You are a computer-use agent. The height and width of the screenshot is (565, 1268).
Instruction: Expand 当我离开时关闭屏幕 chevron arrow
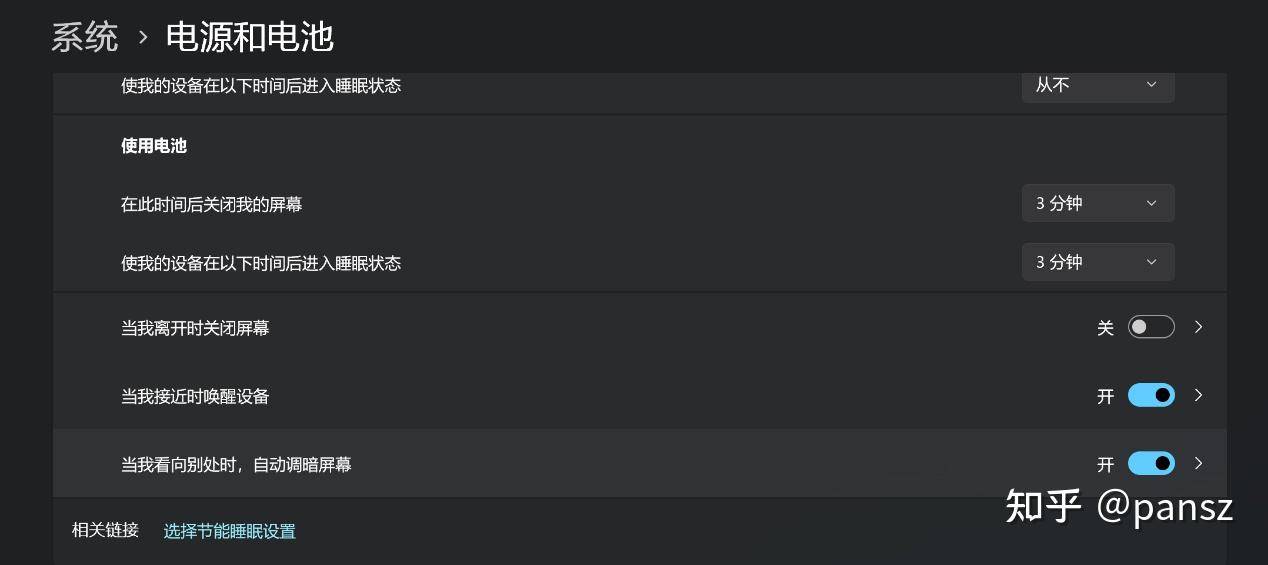[1199, 327]
